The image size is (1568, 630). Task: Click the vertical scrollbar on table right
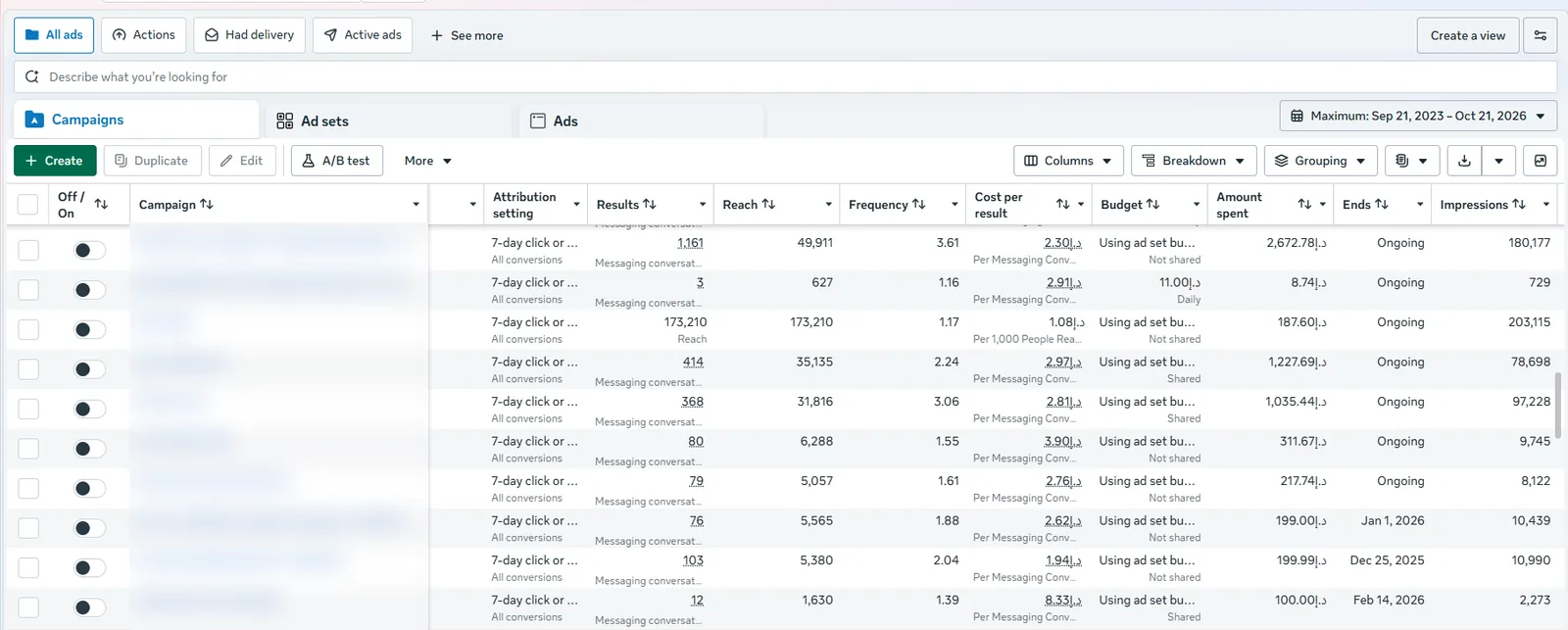pos(1558,405)
